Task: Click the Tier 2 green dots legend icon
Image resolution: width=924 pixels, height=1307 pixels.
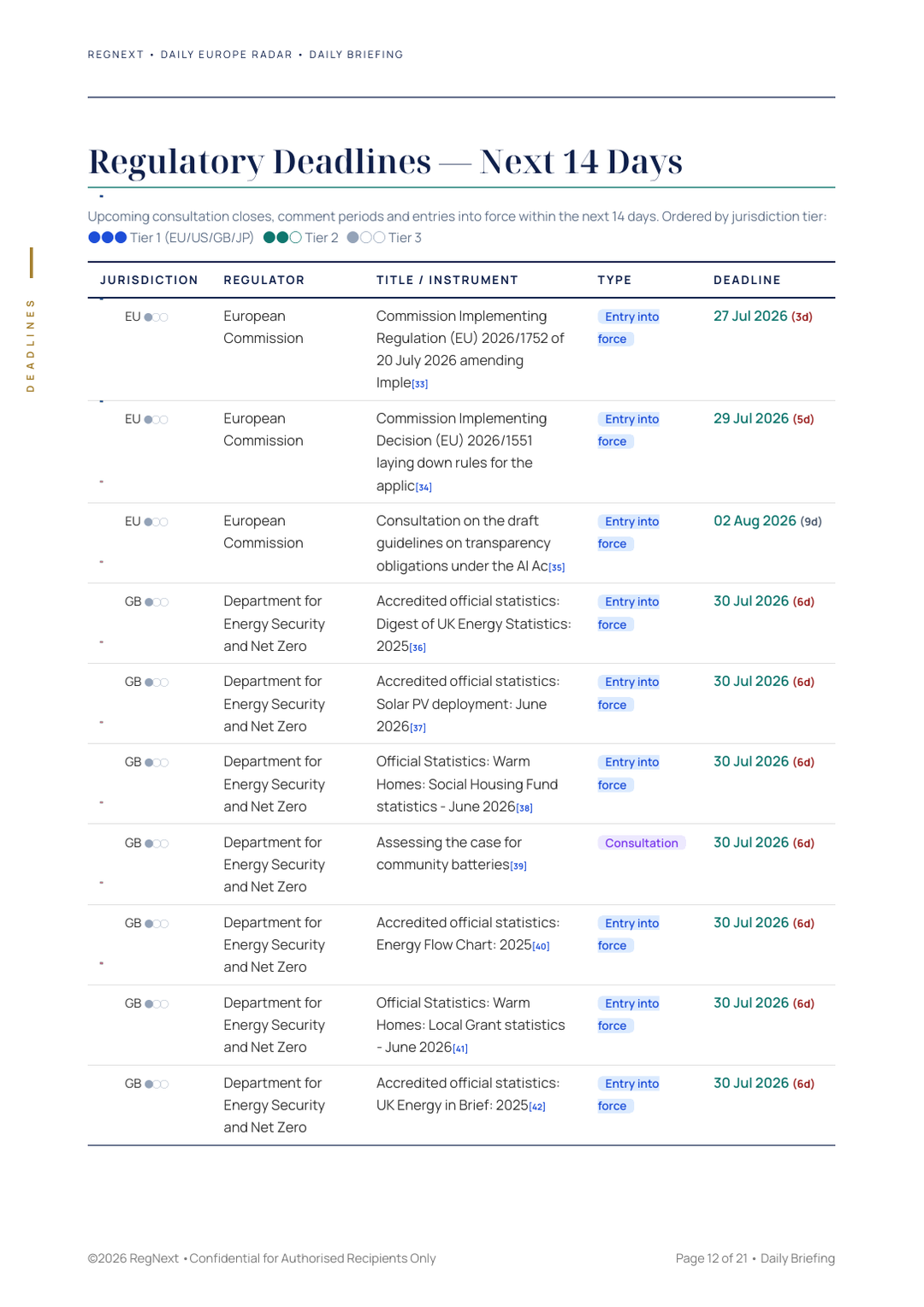Action: (x=282, y=238)
